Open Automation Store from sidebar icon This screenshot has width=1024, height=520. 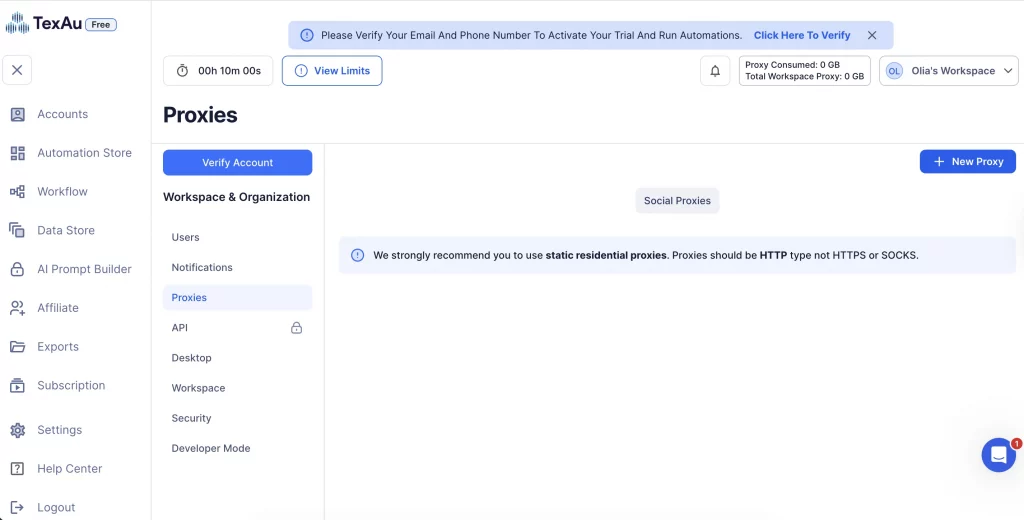(x=17, y=153)
